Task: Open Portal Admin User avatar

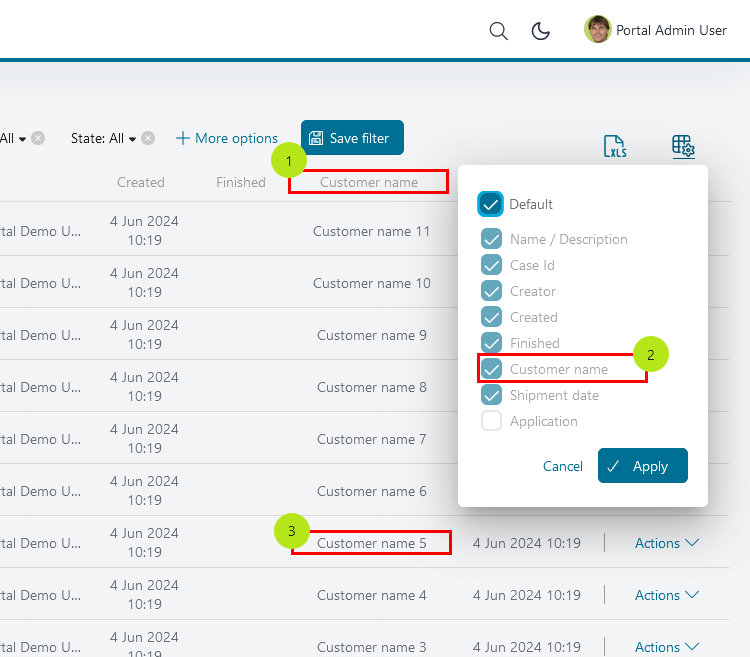Action: coord(597,29)
